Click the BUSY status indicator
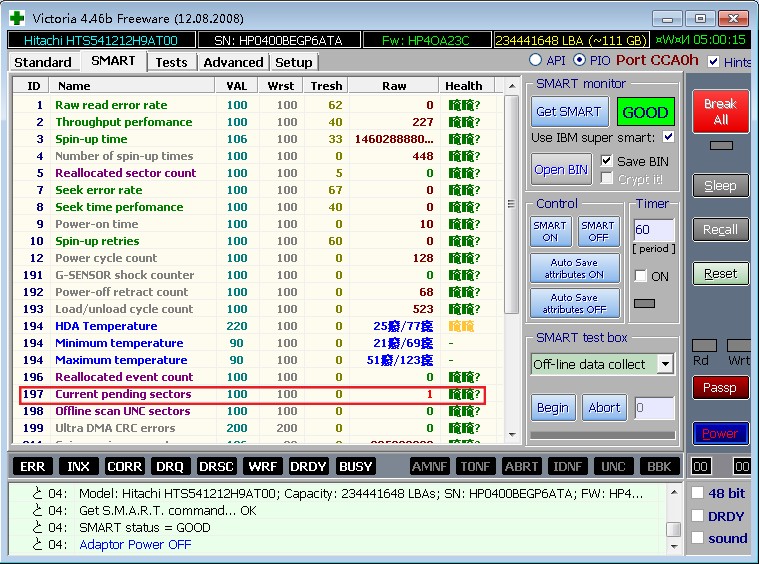Image resolution: width=759 pixels, height=564 pixels. click(x=356, y=466)
